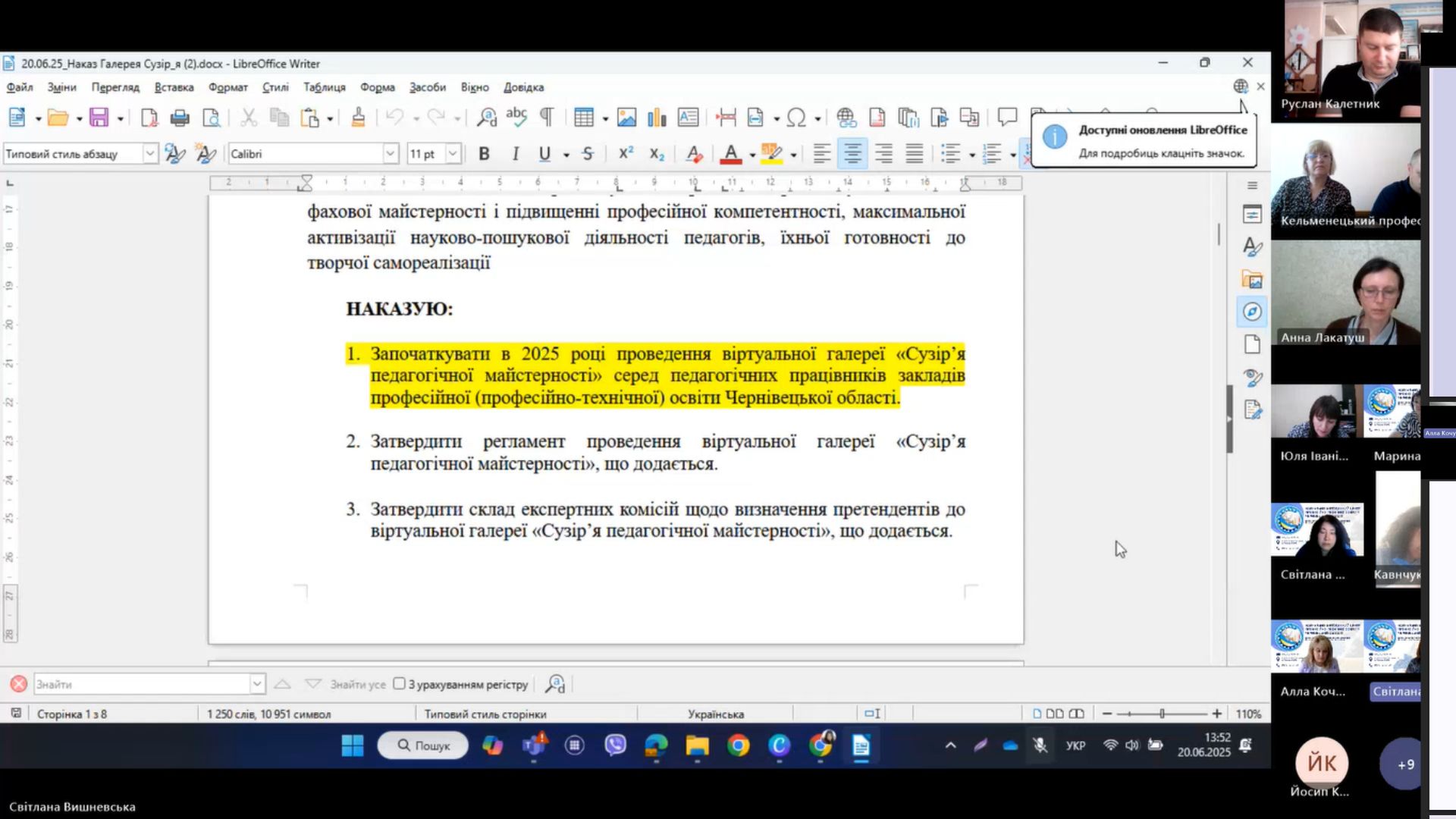Click the Print icon in toolbar
Viewport: 1456px width, 819px height.
[180, 118]
